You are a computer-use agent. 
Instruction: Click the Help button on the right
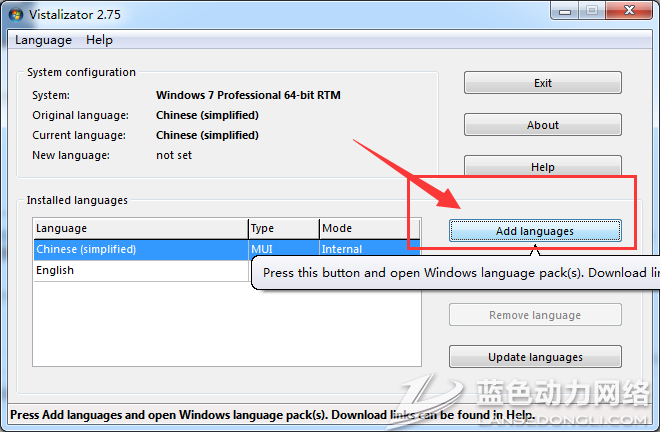(x=542, y=167)
